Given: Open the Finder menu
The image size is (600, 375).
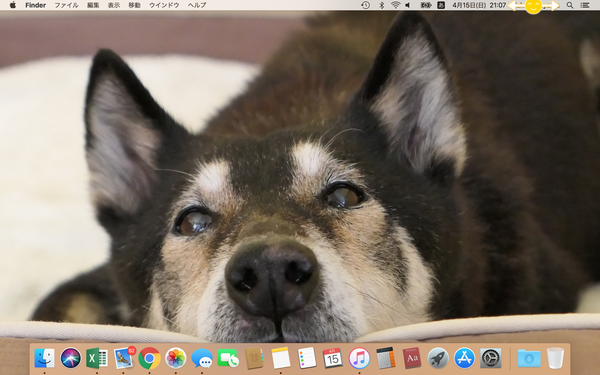Looking at the screenshot, I should 36,5.
